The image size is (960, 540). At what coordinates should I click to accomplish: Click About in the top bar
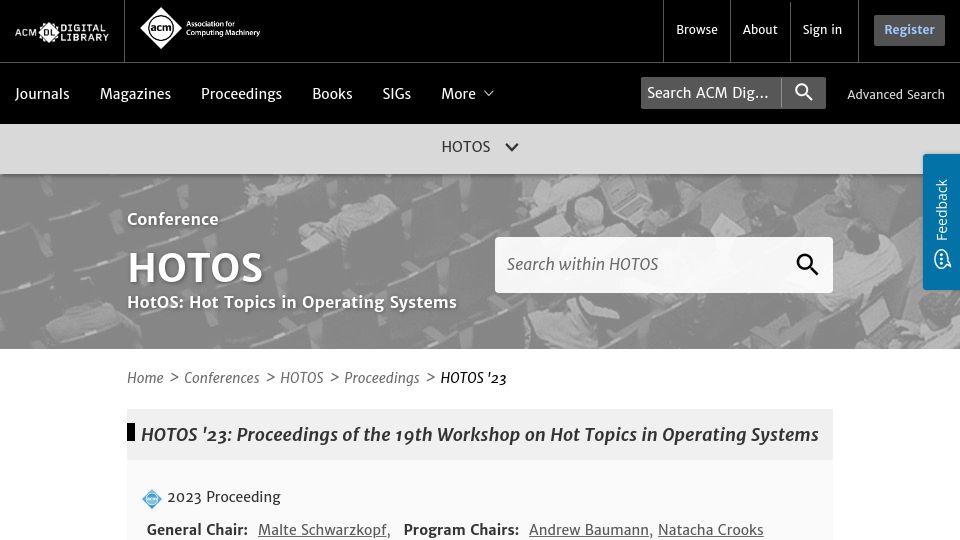pos(760,29)
